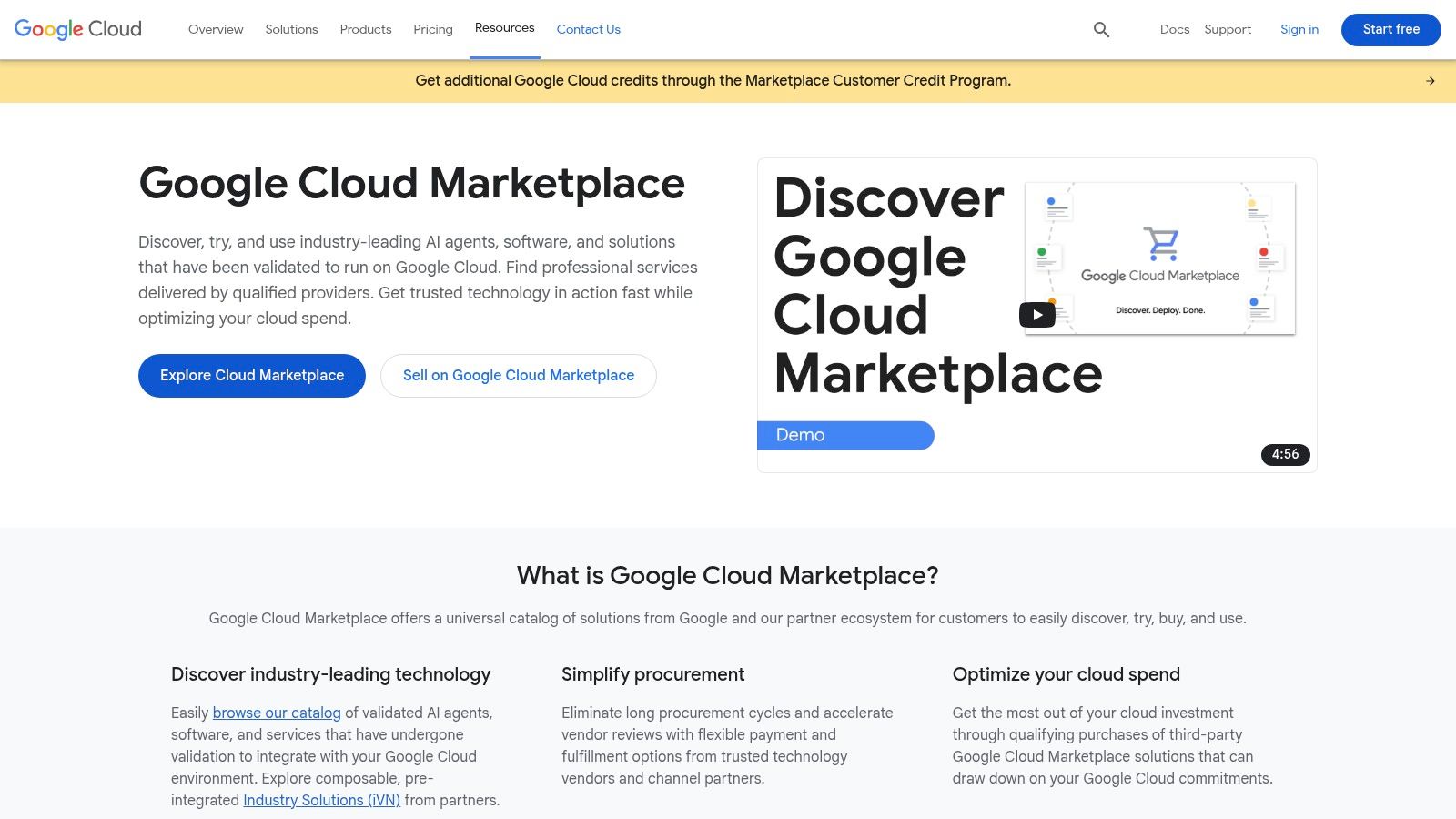
Task: Click the Start free button
Action: (1390, 29)
